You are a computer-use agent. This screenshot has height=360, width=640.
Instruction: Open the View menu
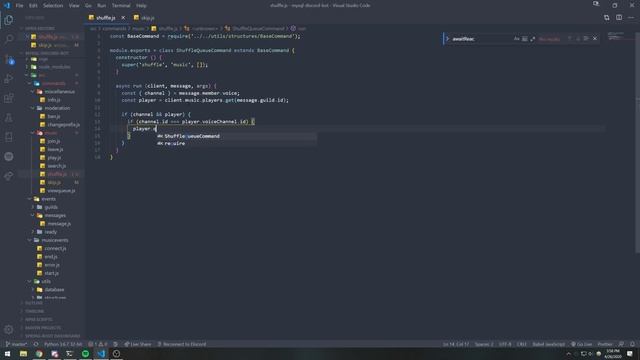tap(74, 6)
